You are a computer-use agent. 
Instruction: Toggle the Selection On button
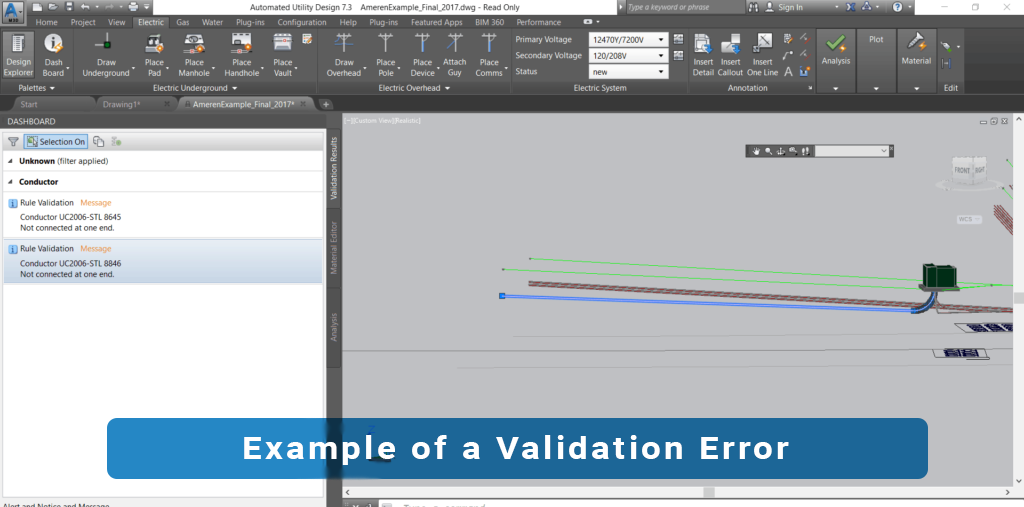point(56,142)
